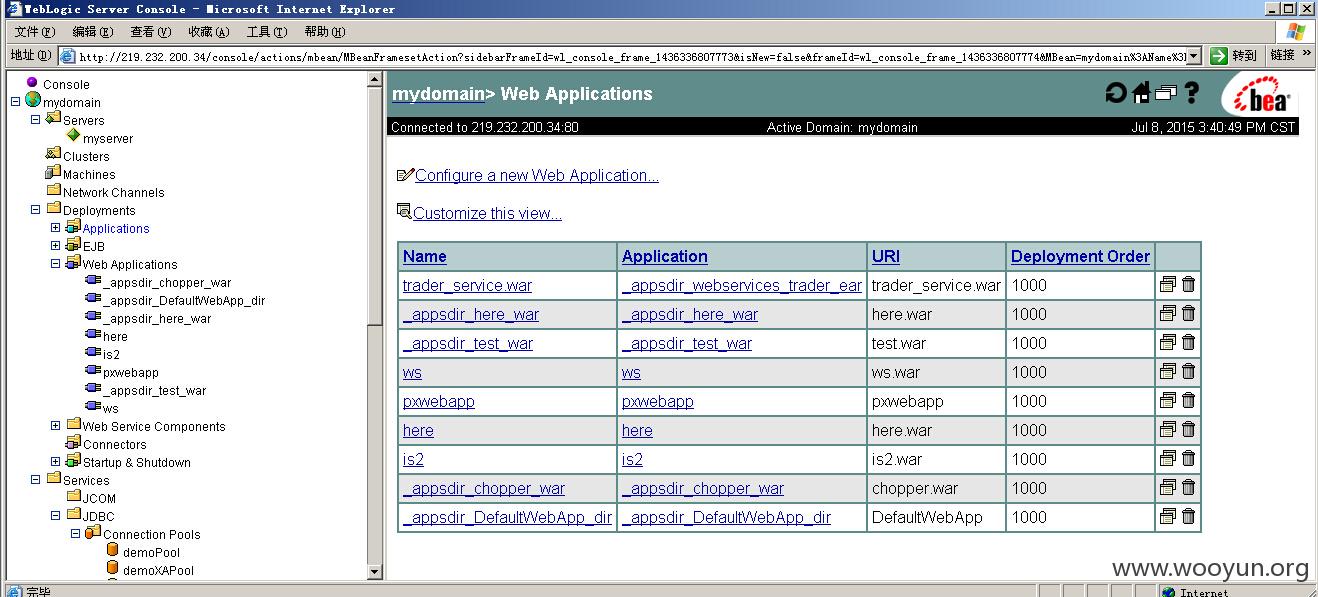Delete the ws web application row
The width and height of the screenshot is (1318, 597).
tap(1188, 372)
